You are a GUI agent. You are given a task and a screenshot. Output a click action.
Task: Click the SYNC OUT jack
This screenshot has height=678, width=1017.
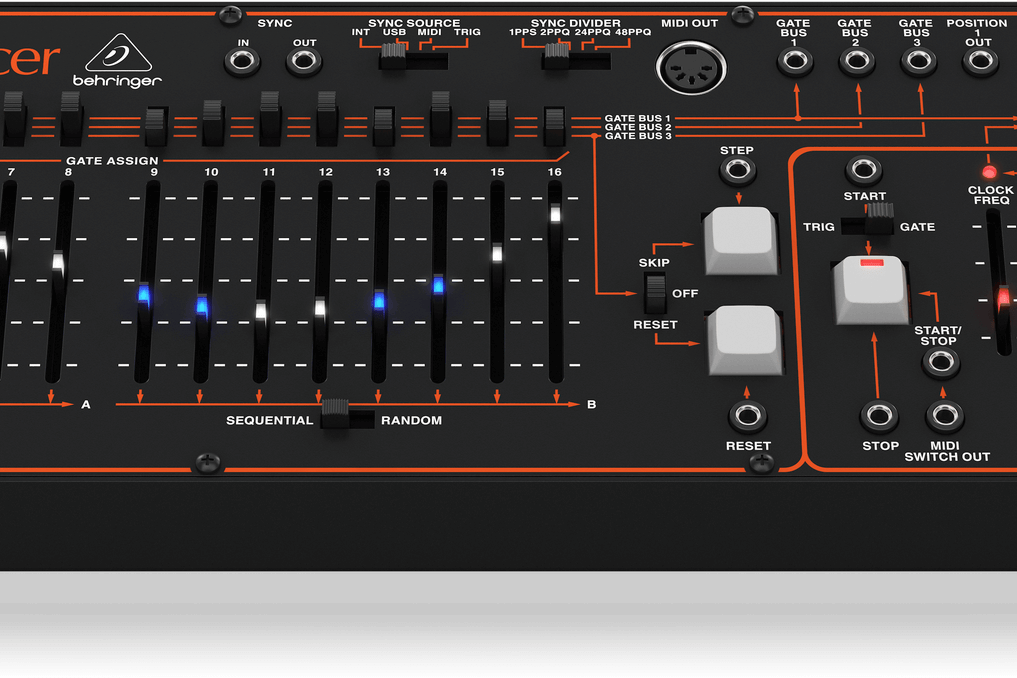pos(304,62)
